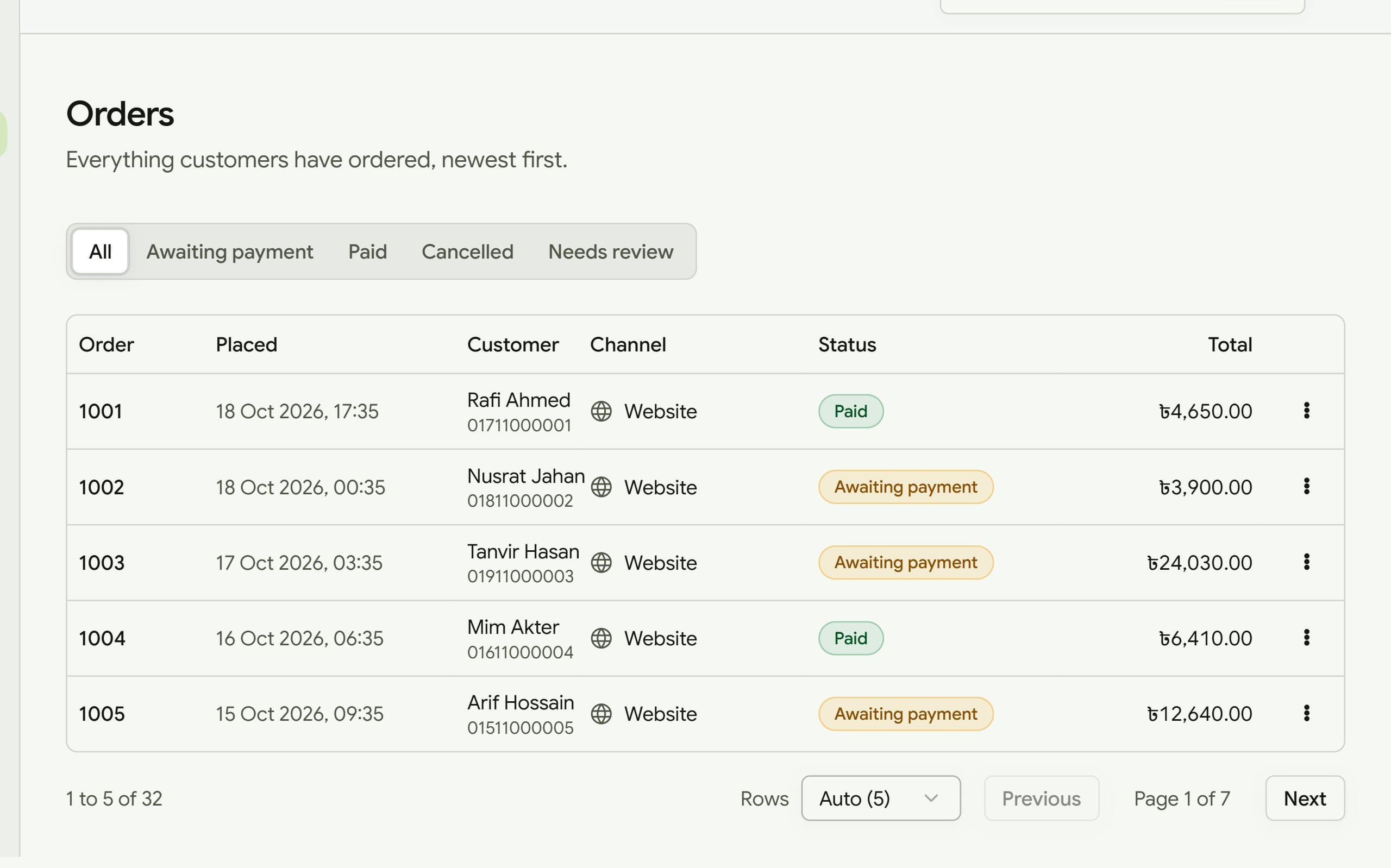1391x868 pixels.
Task: Click the Previous page button
Action: (x=1041, y=798)
